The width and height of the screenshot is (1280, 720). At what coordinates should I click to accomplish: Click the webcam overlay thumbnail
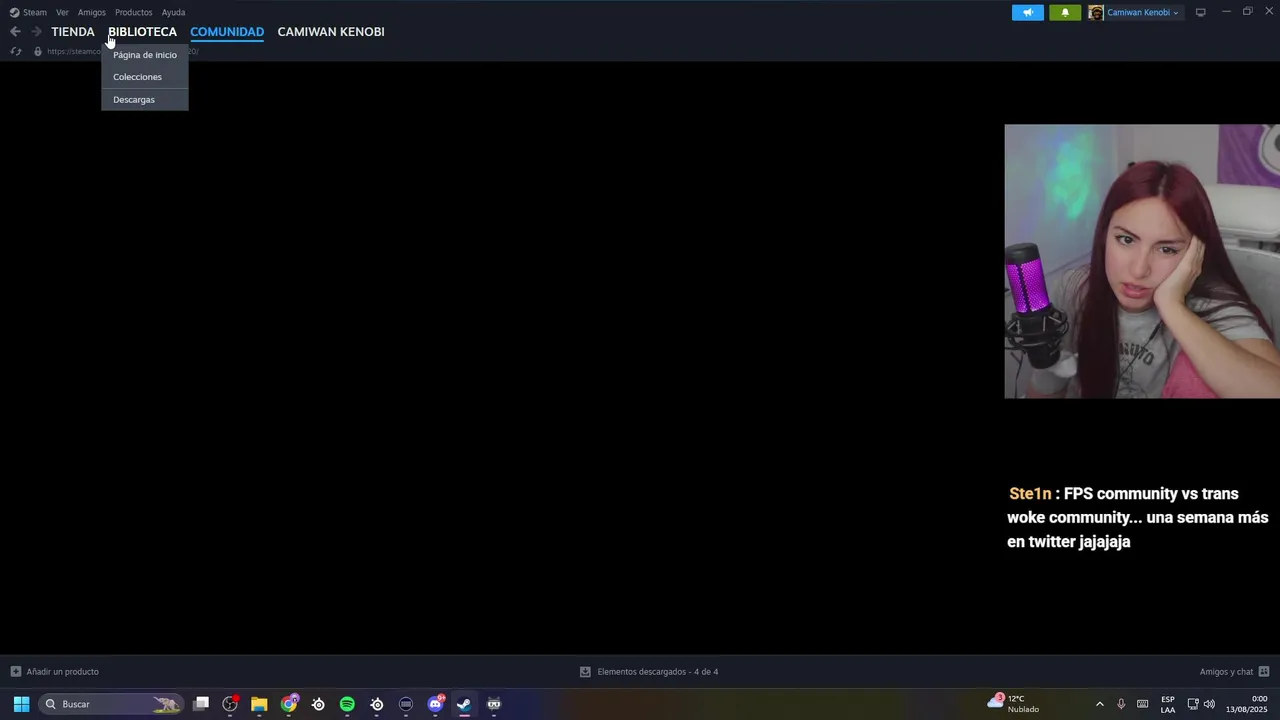click(1142, 261)
